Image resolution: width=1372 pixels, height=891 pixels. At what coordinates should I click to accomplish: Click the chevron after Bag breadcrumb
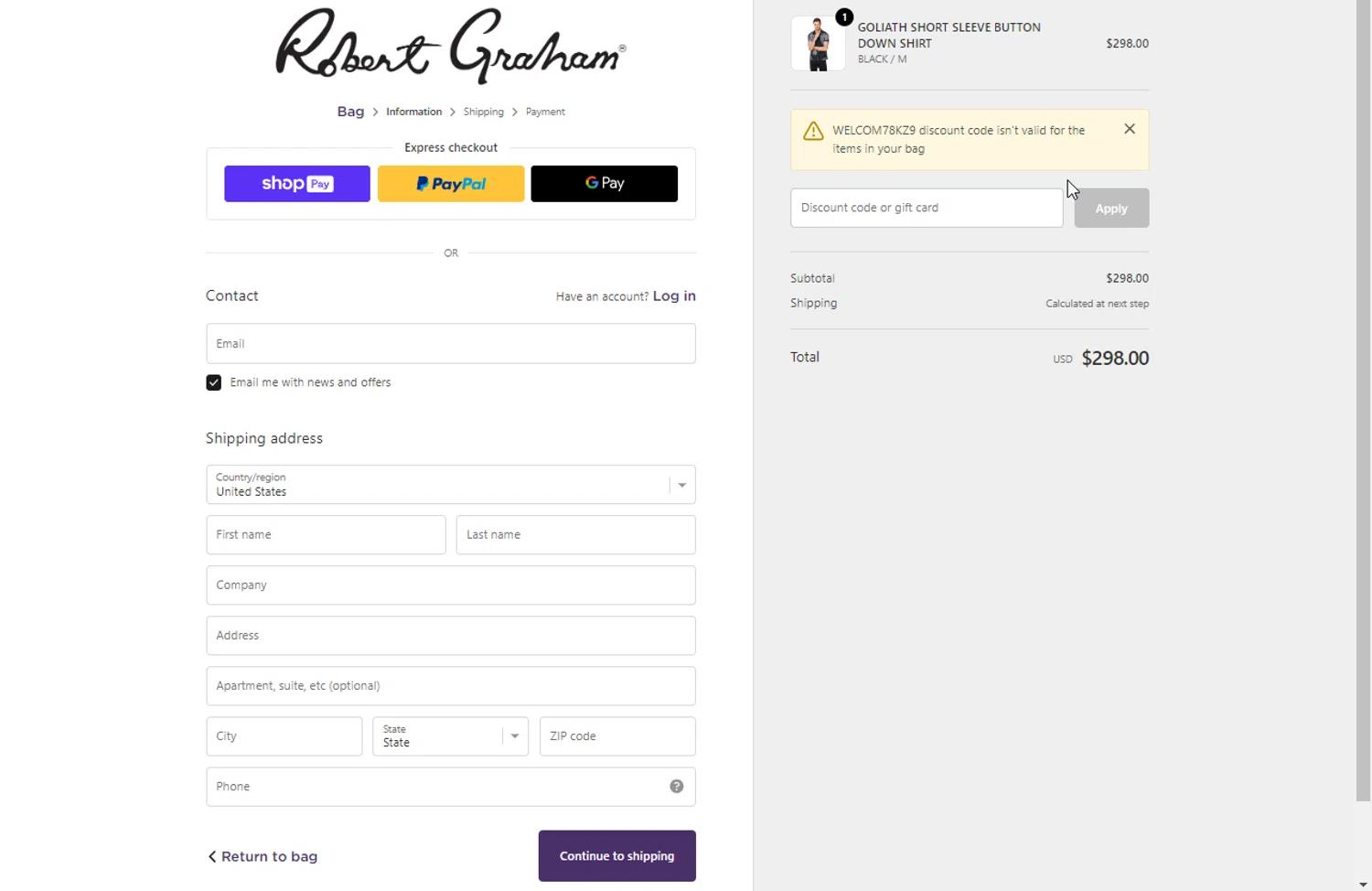coord(375,112)
